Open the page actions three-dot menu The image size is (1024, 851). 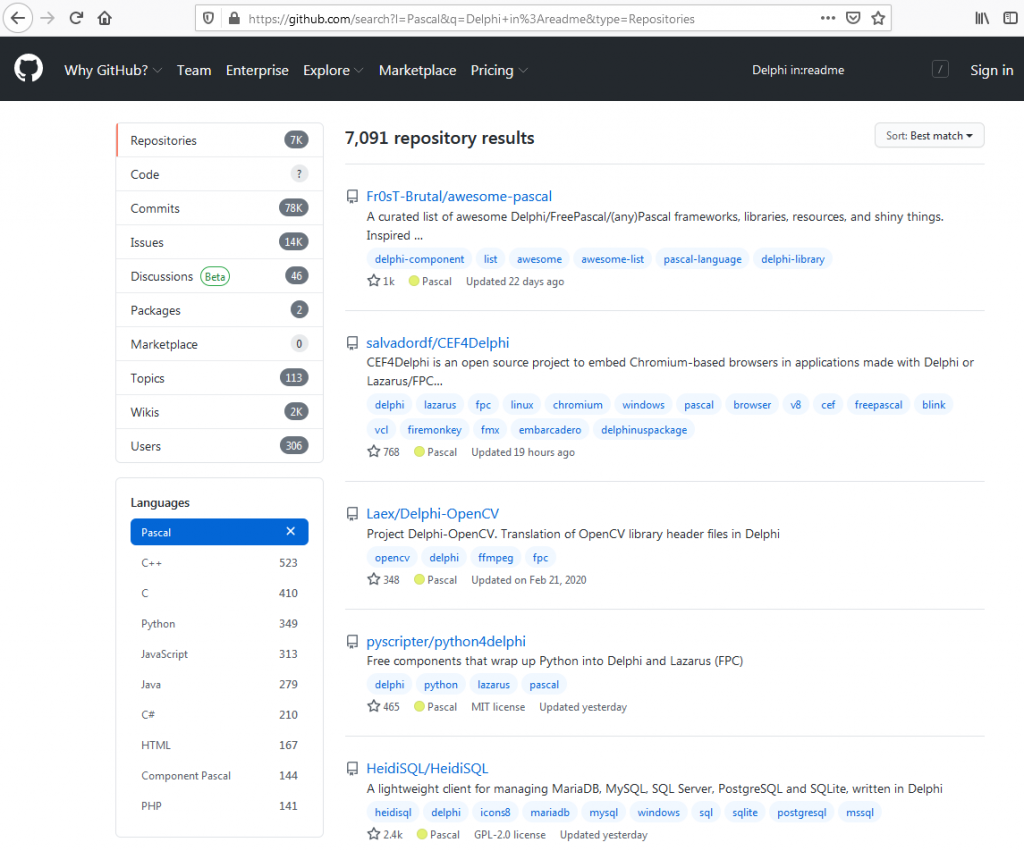(x=827, y=18)
